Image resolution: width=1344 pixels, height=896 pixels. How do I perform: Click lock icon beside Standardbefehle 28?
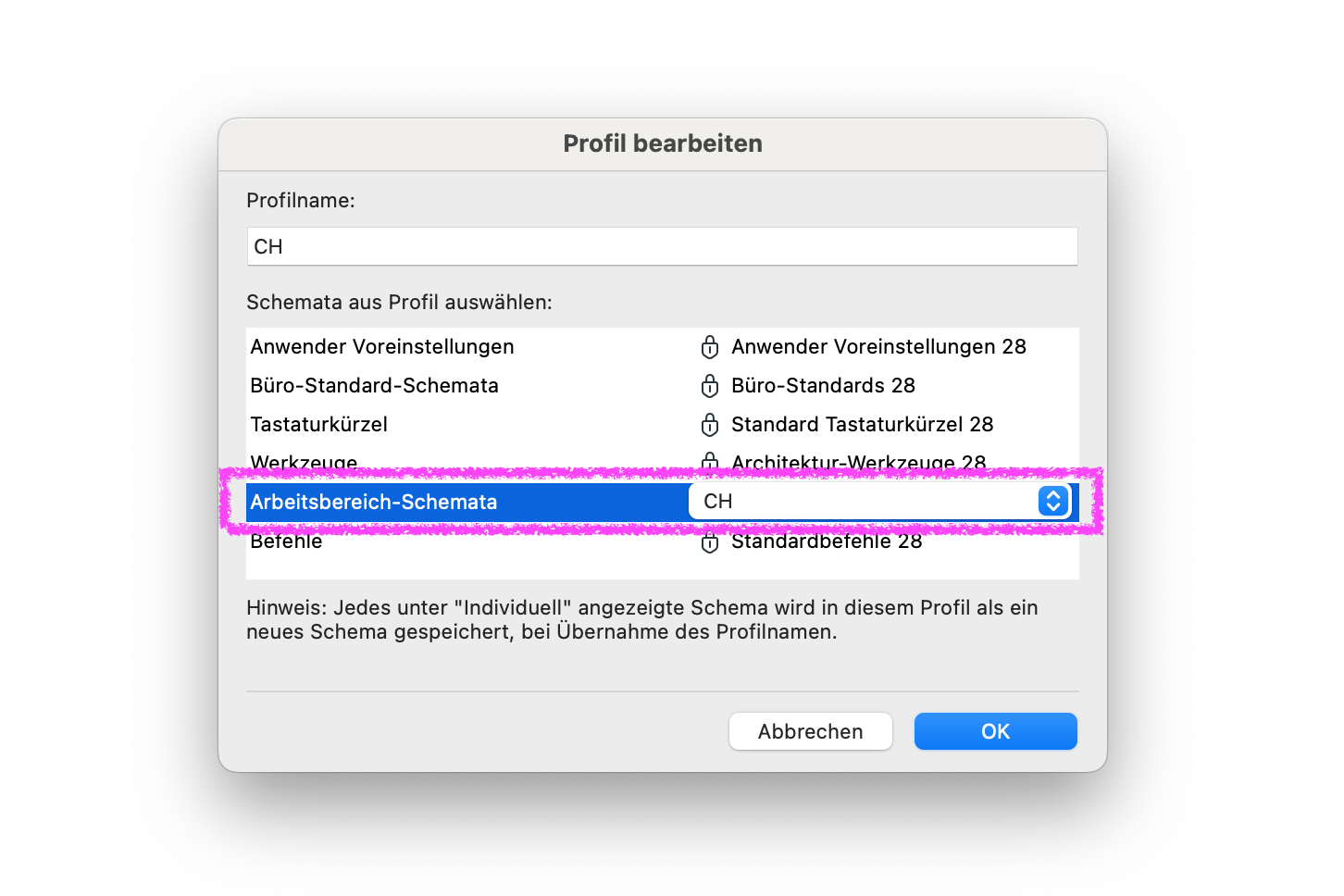point(710,543)
